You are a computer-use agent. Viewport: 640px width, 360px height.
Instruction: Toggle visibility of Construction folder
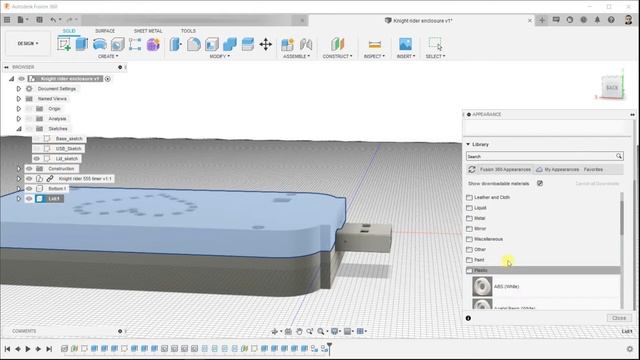29,169
